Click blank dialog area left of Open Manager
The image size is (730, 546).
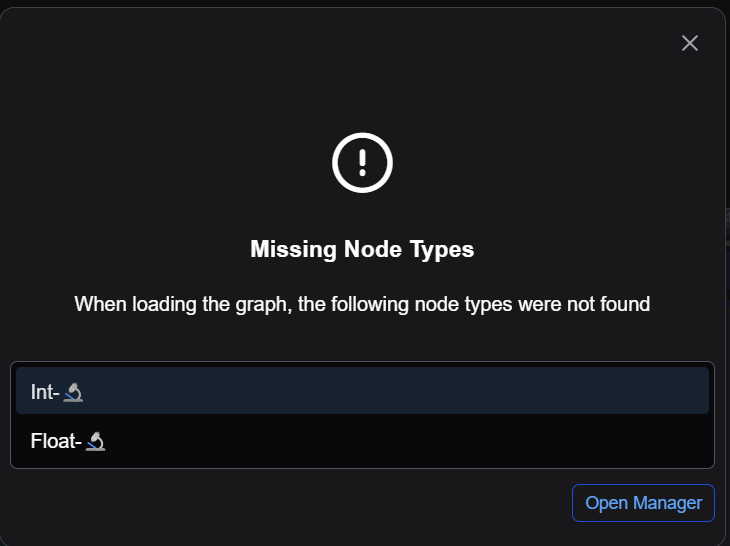300,503
